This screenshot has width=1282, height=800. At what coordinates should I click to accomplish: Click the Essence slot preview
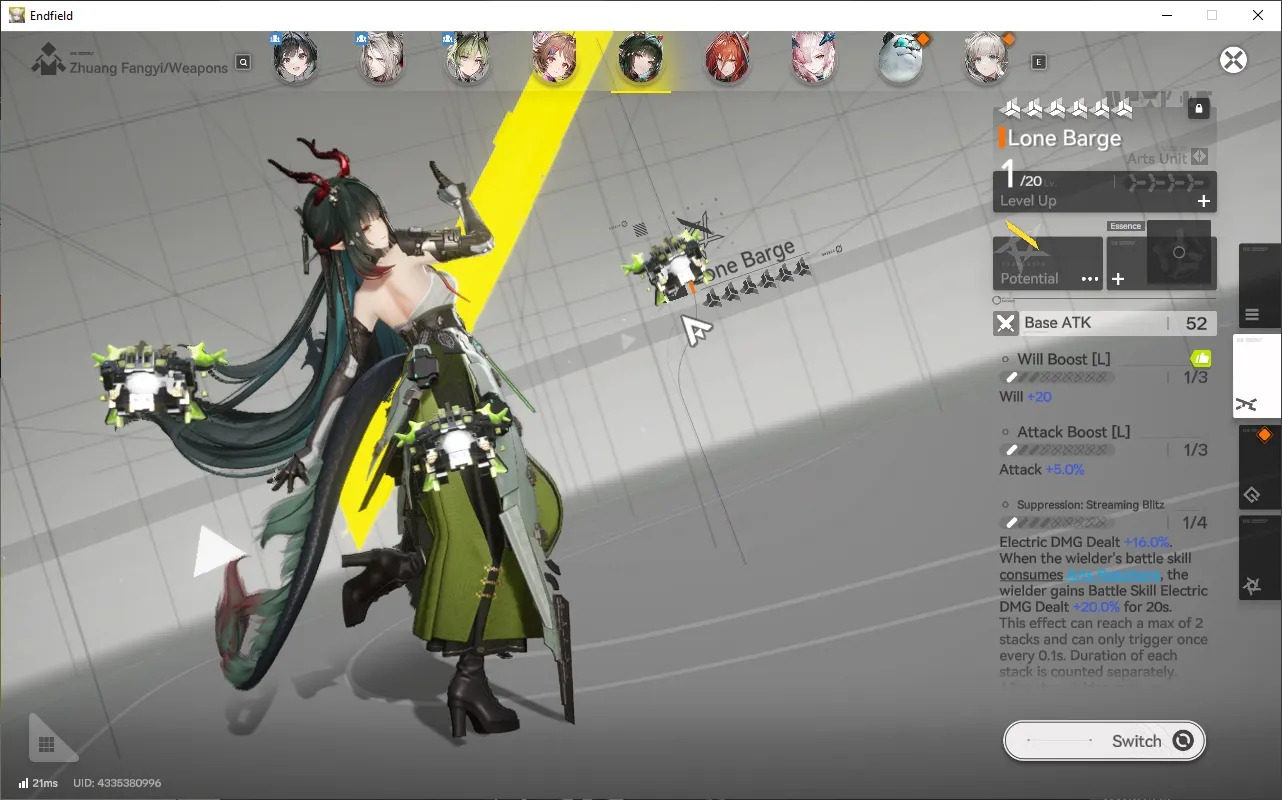1180,253
